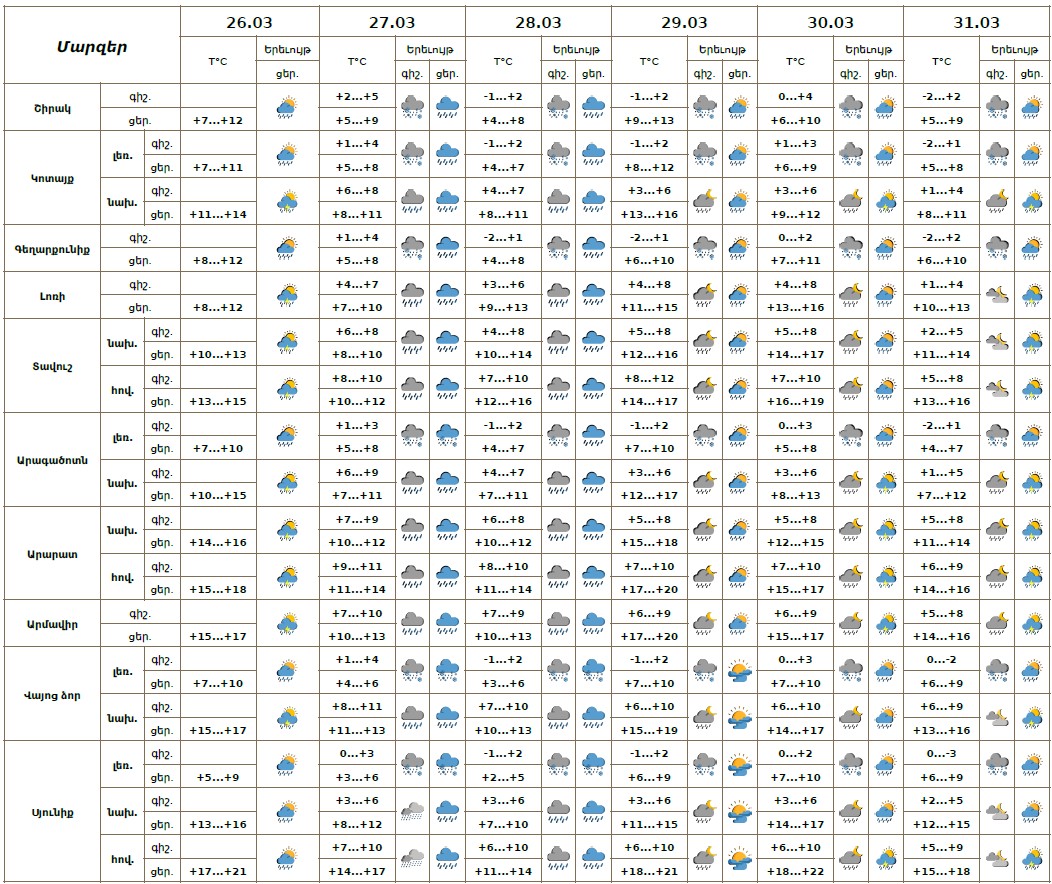Click Արմավիր daytime rain icon for 27.03

pyautogui.click(x=447, y=624)
